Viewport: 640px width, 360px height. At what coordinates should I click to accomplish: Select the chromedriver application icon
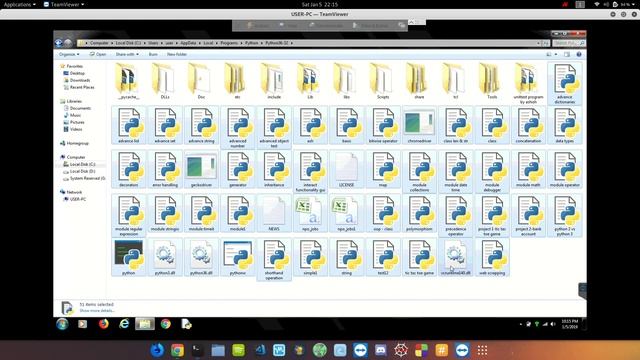419,125
